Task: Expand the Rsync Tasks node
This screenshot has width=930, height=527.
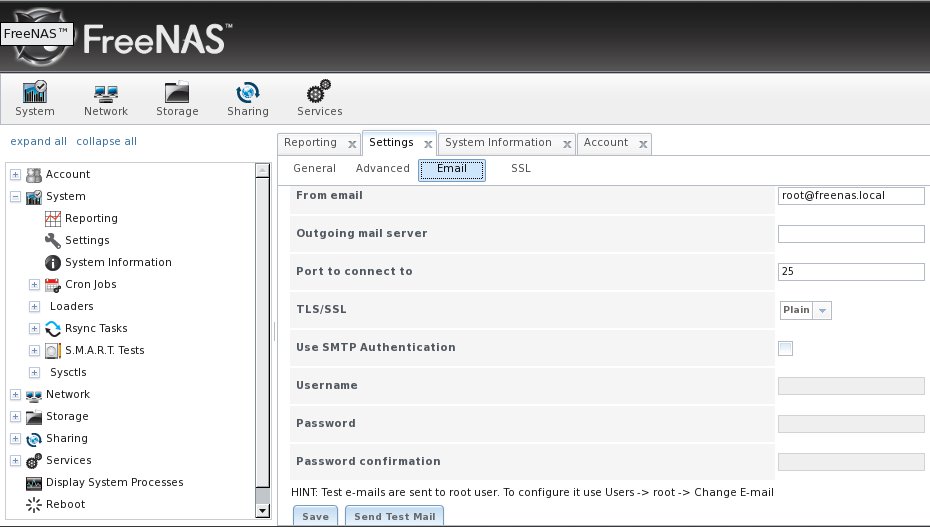Action: pyautogui.click(x=34, y=328)
